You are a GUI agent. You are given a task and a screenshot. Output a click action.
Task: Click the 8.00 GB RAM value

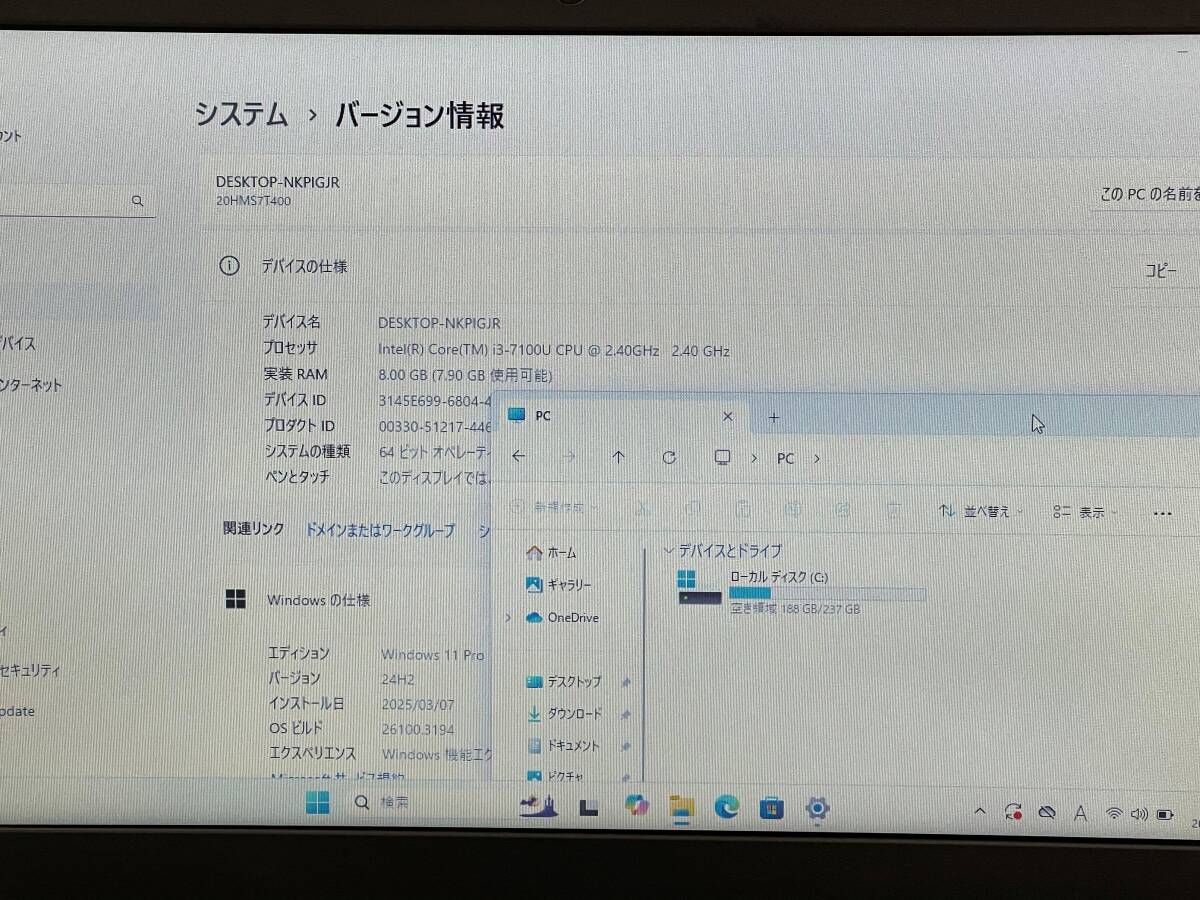click(x=465, y=376)
